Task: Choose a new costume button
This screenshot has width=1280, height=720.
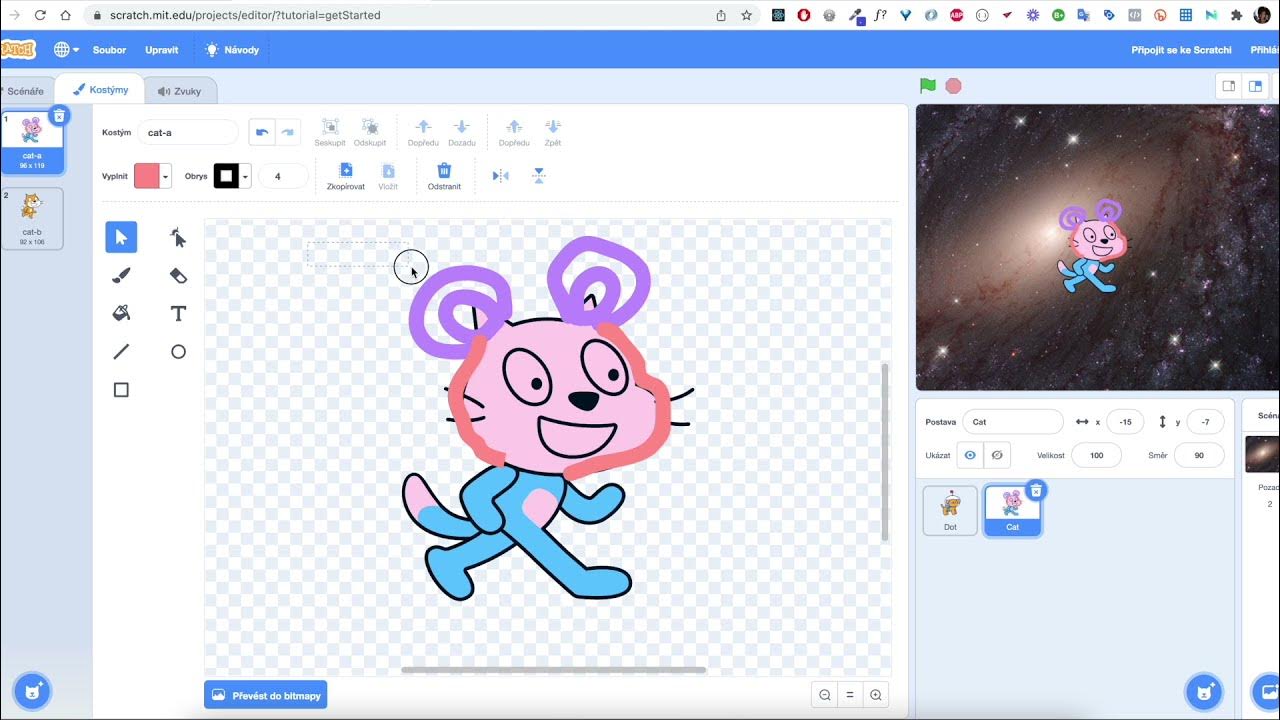Action: tap(32, 691)
